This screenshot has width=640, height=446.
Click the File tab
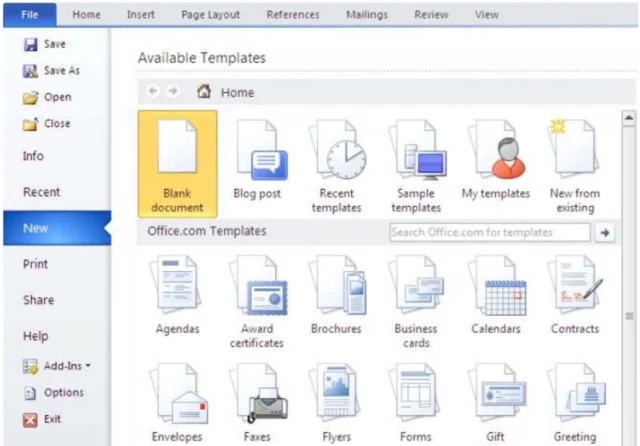(x=30, y=15)
